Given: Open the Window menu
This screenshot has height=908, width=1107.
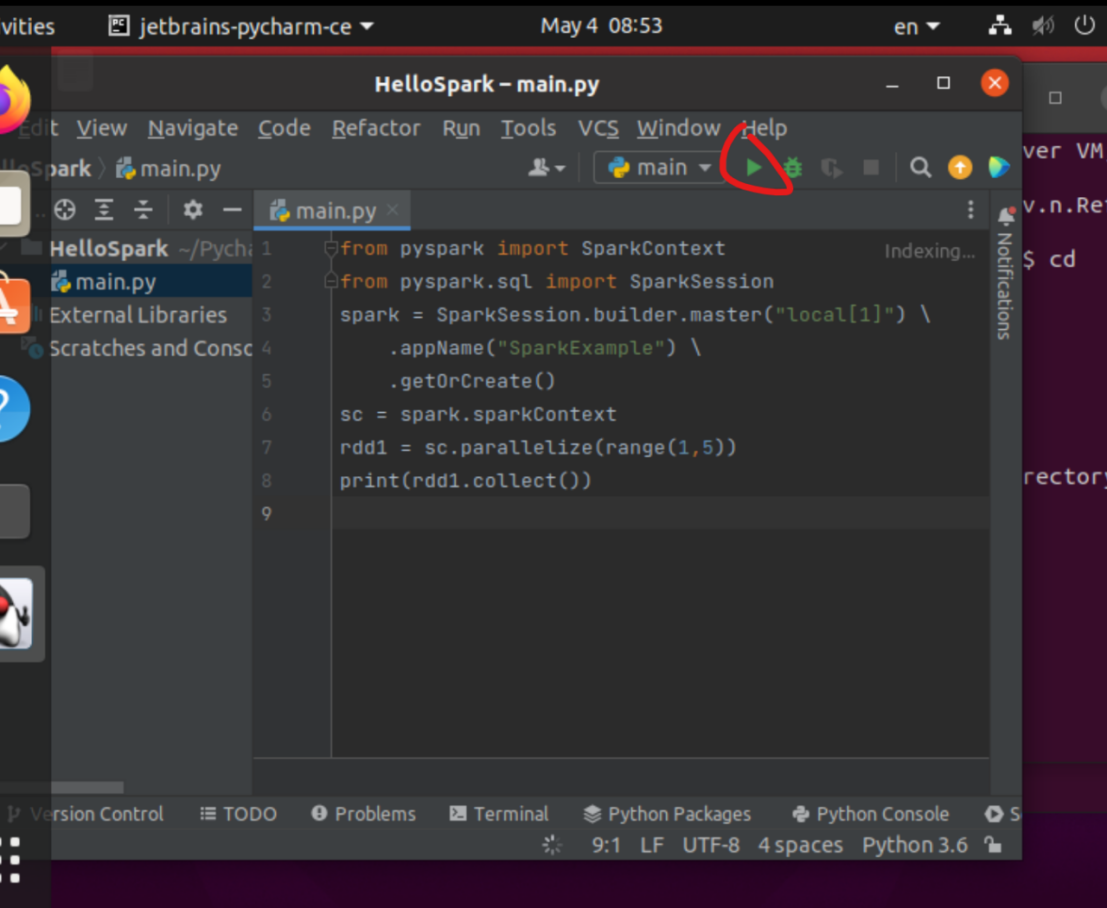Looking at the screenshot, I should [x=678, y=128].
